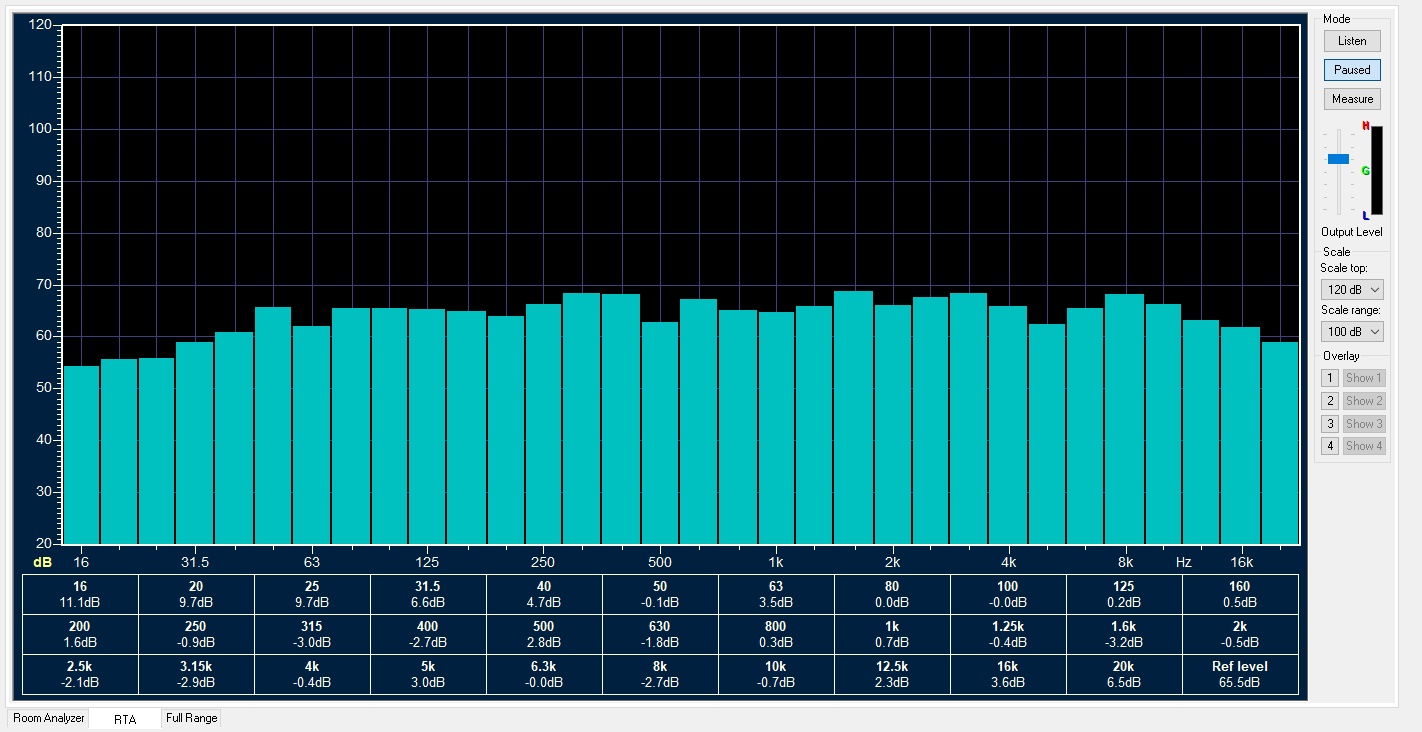
Task: Click the 5k cell showing 3.0dB
Action: click(x=428, y=675)
